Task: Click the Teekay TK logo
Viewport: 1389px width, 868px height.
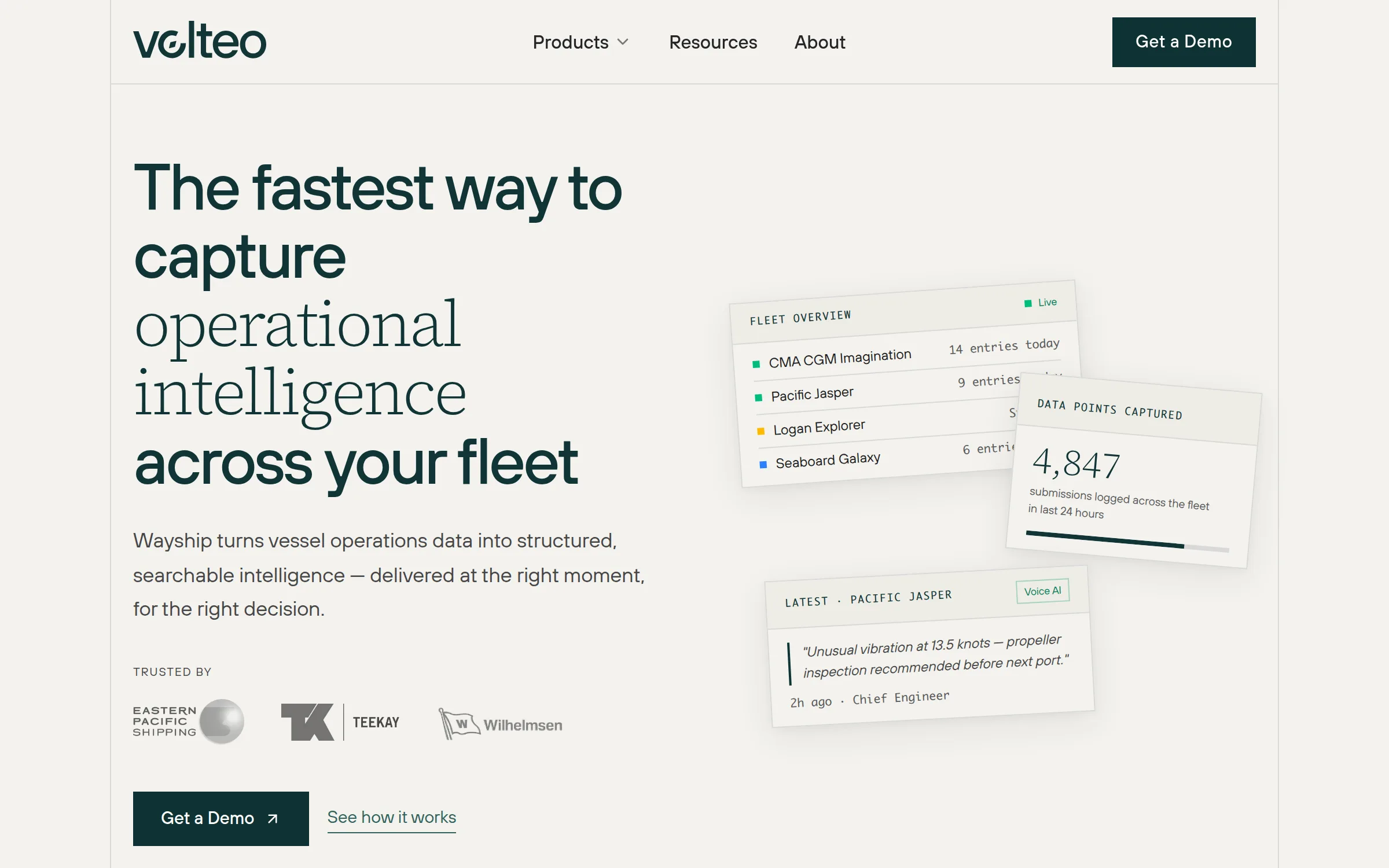Action: click(340, 722)
